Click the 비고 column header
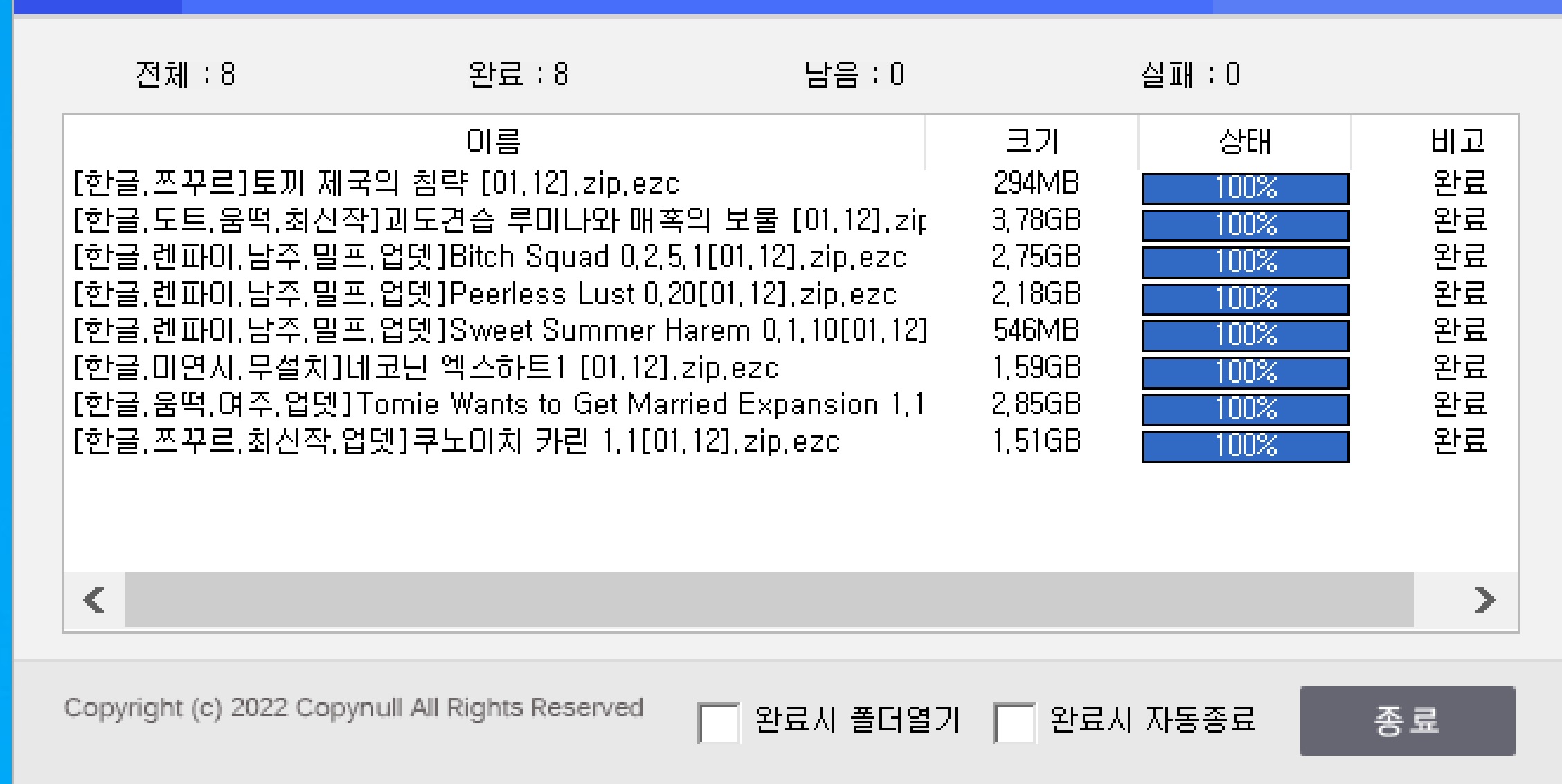This screenshot has width=1562, height=784. (1457, 142)
